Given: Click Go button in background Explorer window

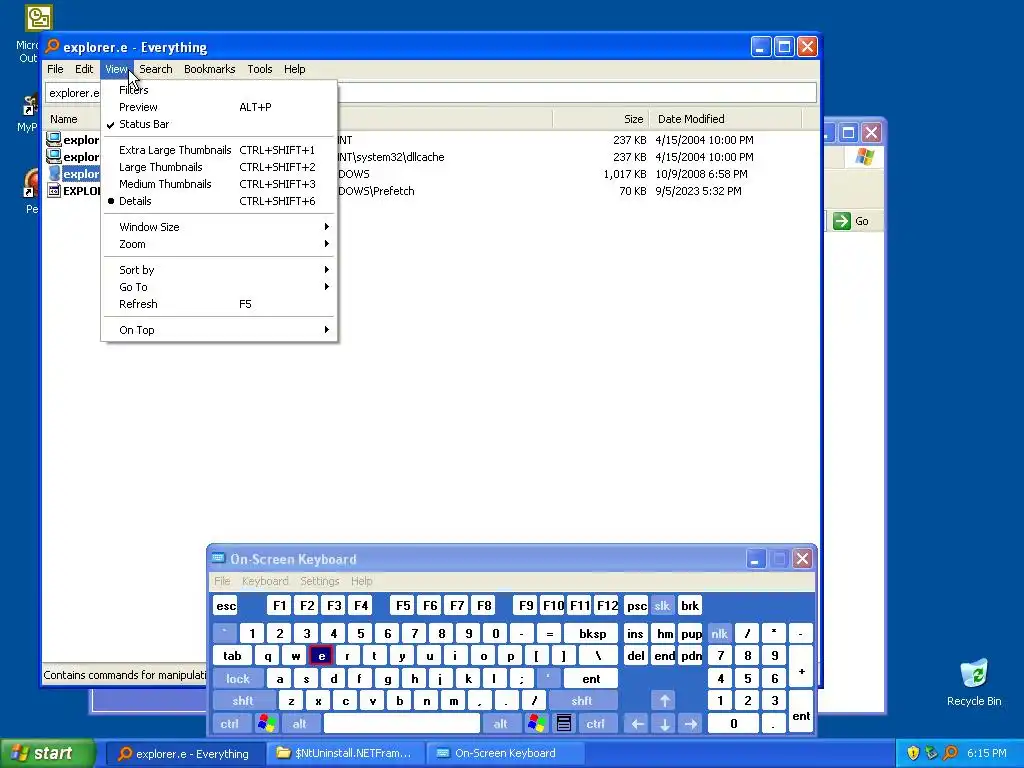Looking at the screenshot, I should pos(851,221).
